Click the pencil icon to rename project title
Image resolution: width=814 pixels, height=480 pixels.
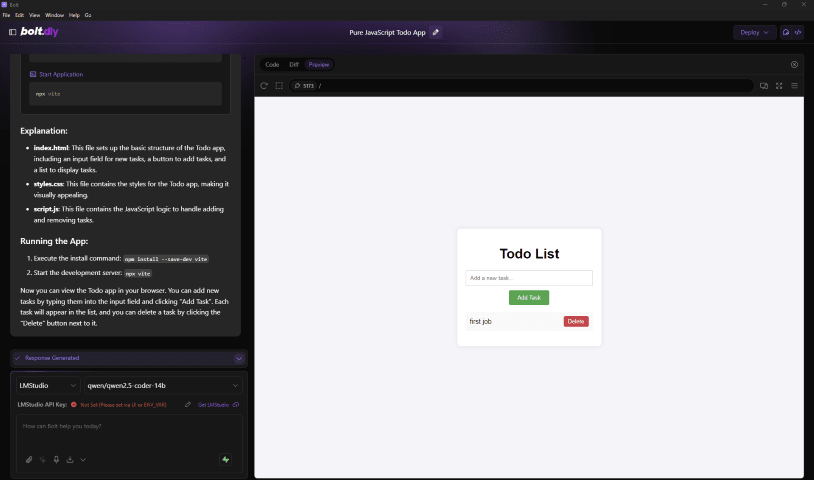coord(436,32)
